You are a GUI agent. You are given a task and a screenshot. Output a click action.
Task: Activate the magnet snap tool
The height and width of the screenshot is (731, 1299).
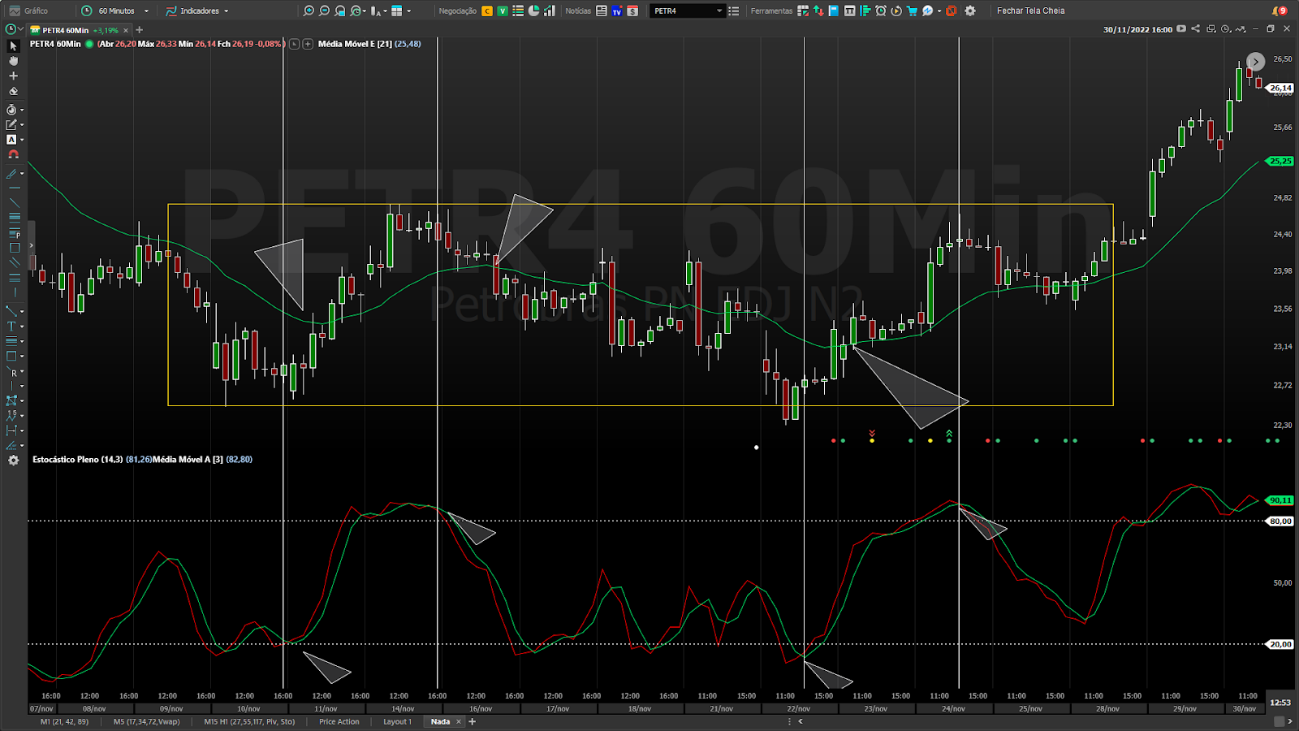tap(13, 155)
